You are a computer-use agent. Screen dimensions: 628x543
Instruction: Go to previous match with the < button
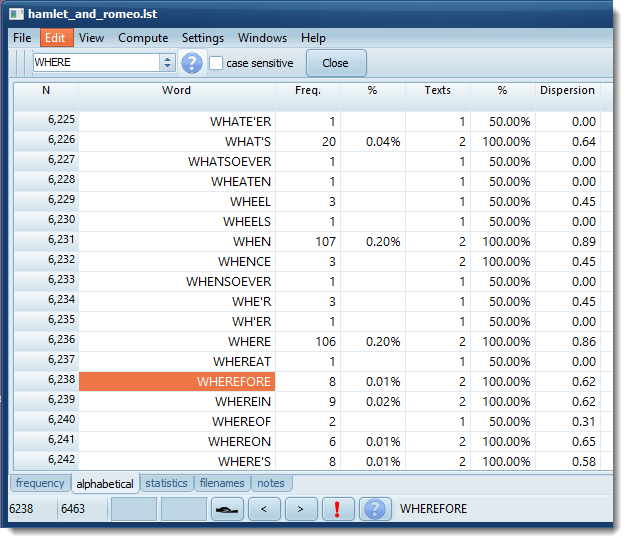tap(264, 509)
